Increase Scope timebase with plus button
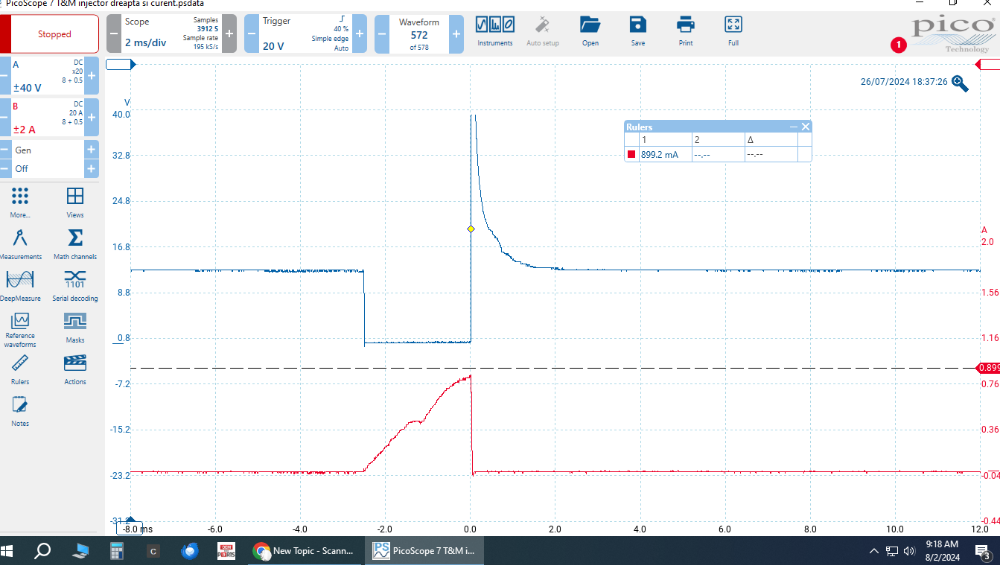Screen dimensions: 1000x565 (x=230, y=34)
